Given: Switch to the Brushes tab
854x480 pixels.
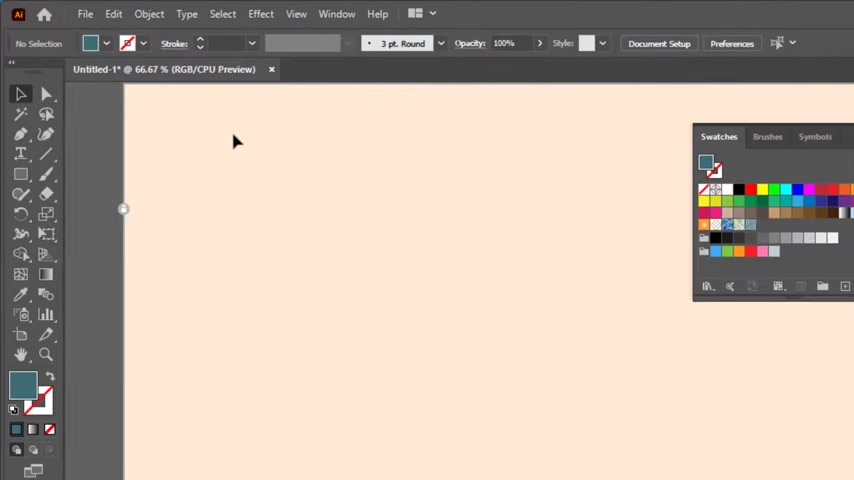Looking at the screenshot, I should pyautogui.click(x=767, y=137).
